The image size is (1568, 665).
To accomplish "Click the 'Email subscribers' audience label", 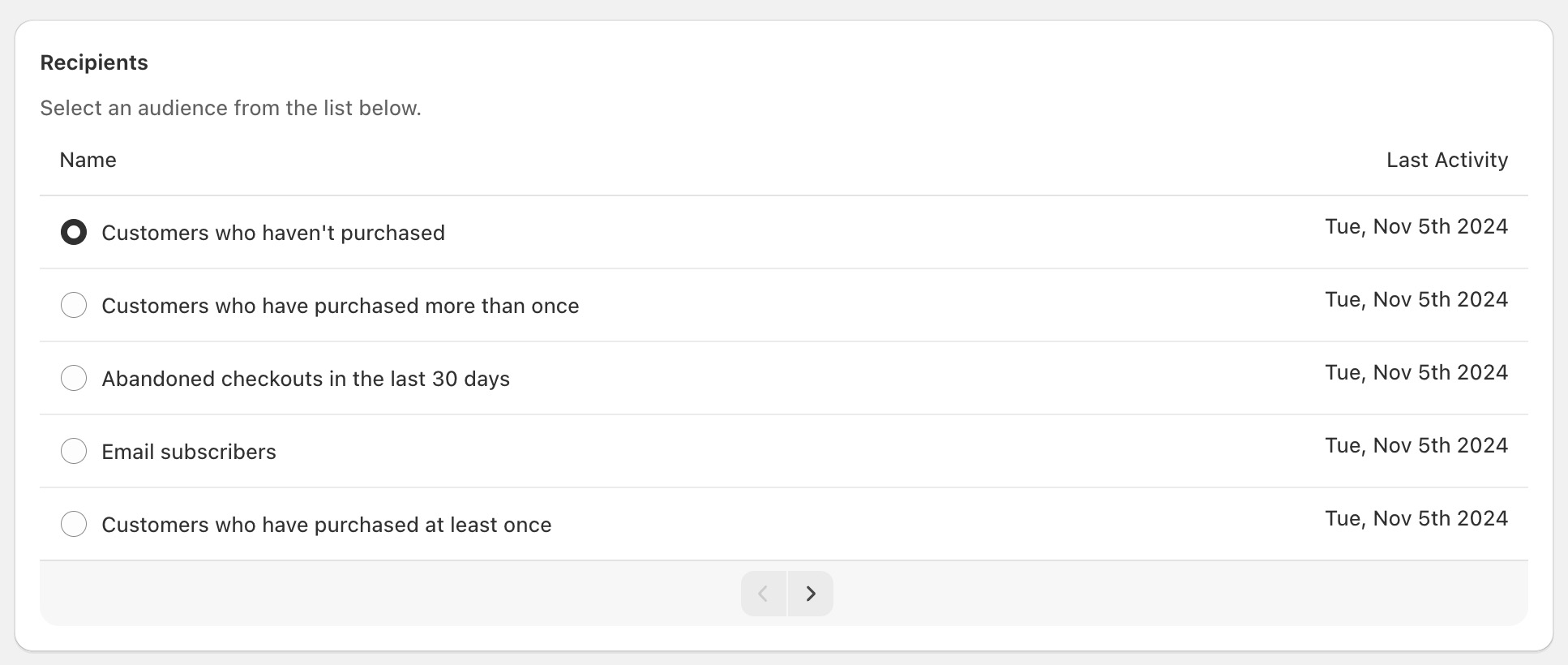I will pyautogui.click(x=189, y=452).
